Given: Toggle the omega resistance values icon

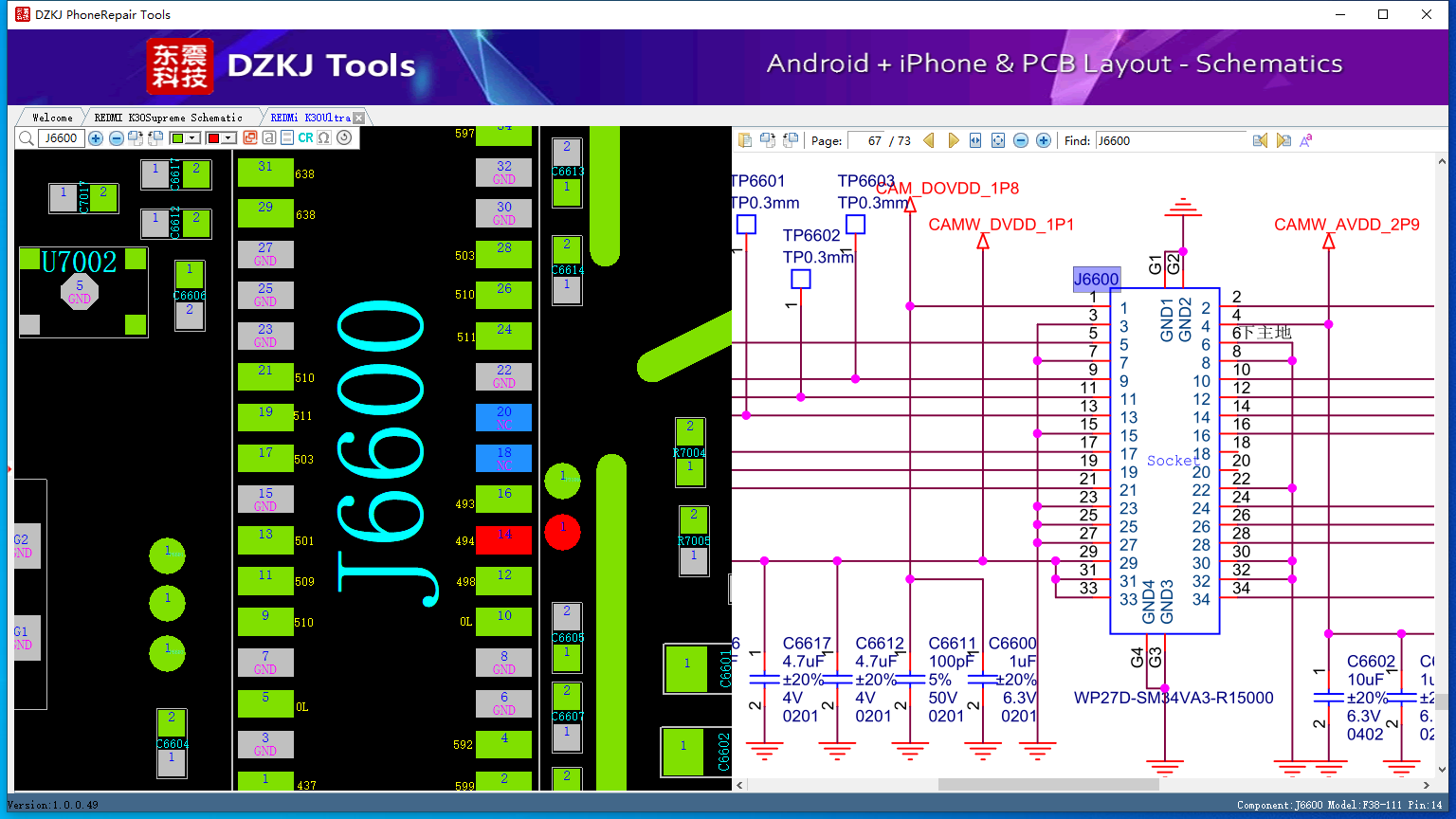Looking at the screenshot, I should point(324,137).
